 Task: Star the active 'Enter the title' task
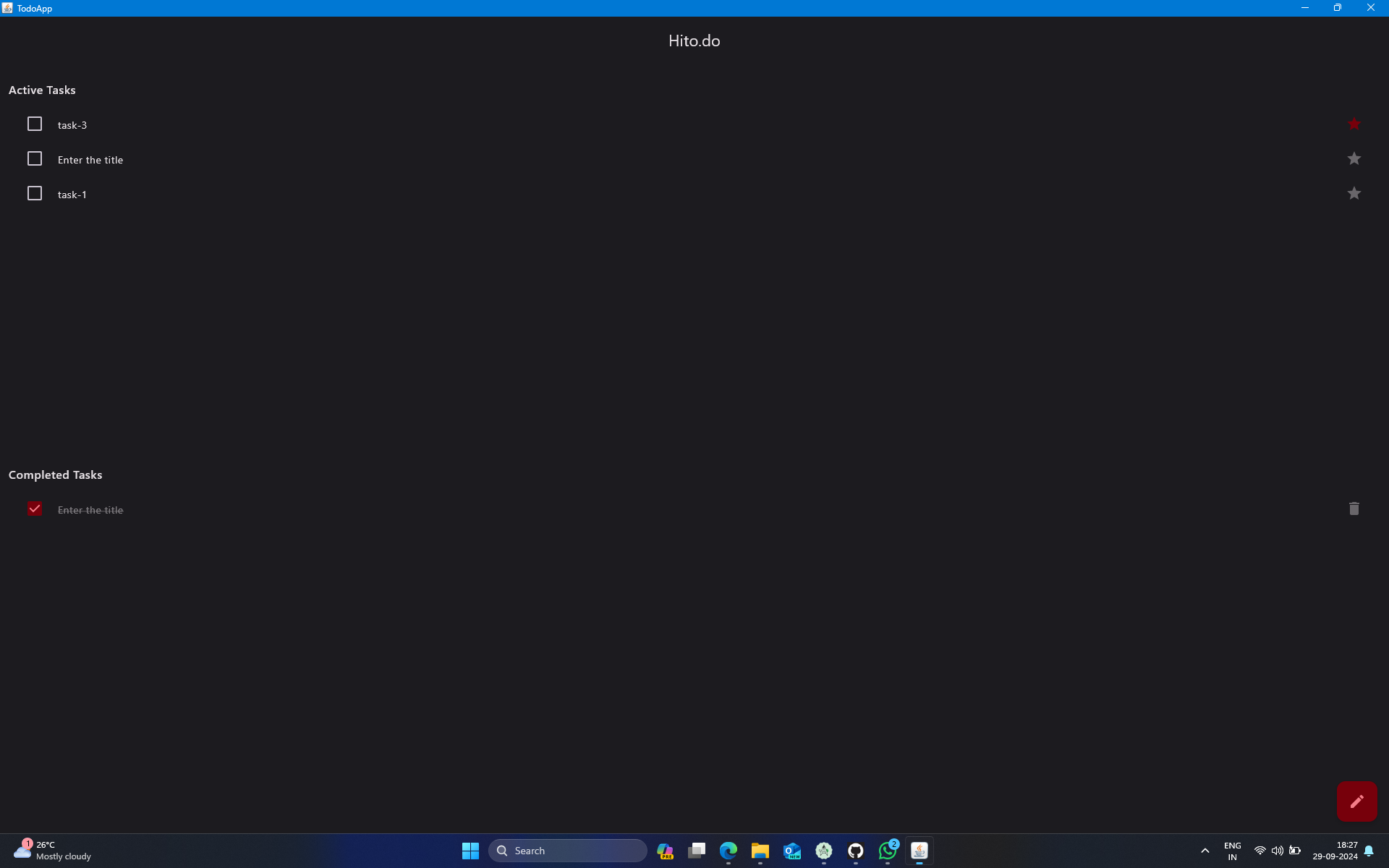1354,159
